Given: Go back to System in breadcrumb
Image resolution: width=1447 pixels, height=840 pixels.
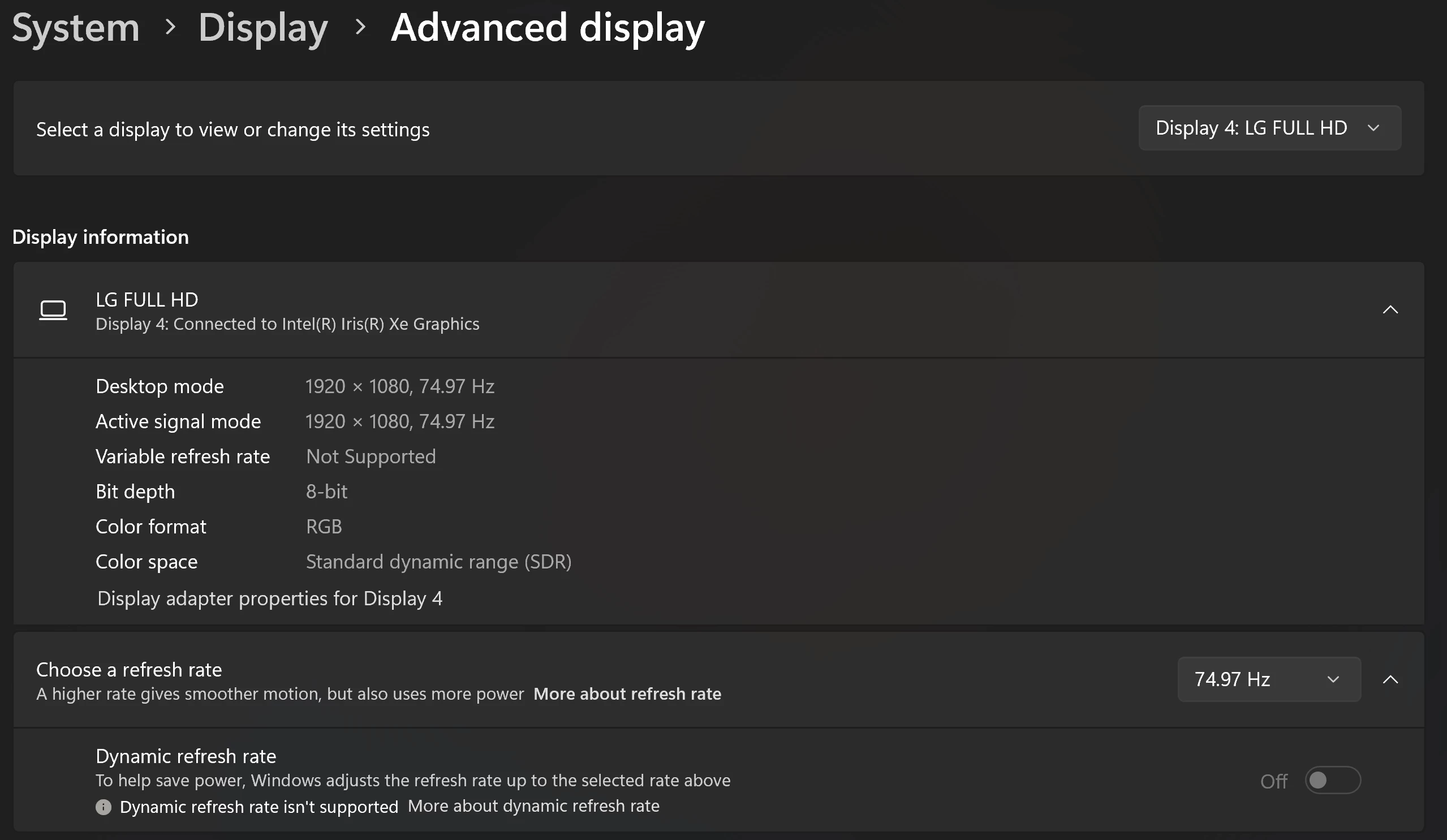Looking at the screenshot, I should click(76, 28).
